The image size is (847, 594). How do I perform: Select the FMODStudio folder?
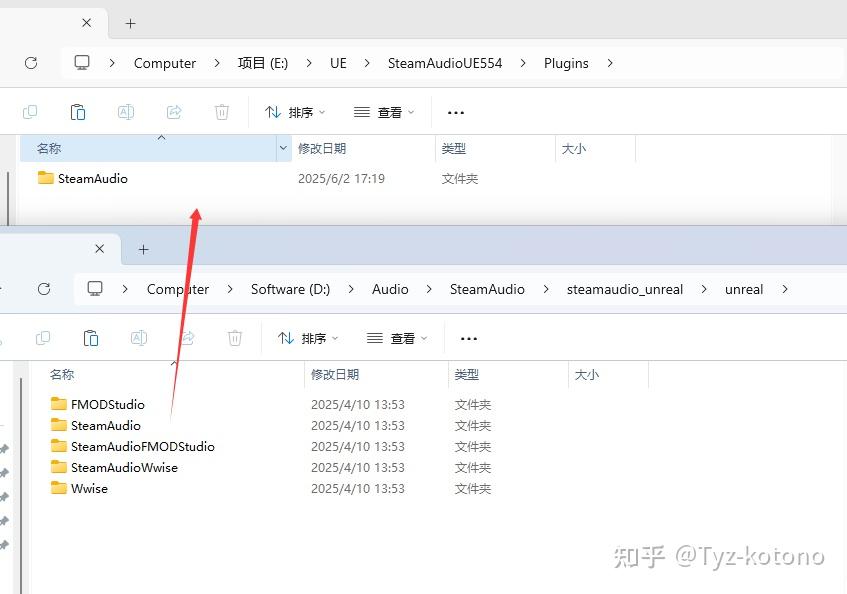(x=105, y=404)
